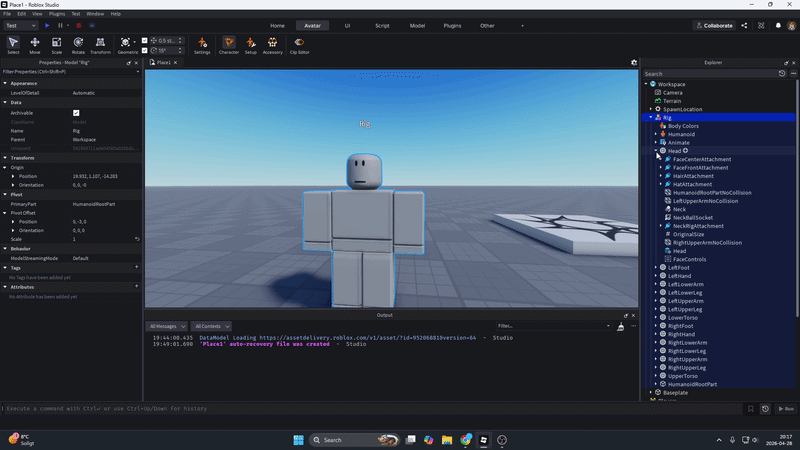Start the Play test
This screenshot has width=800, height=450.
pyautogui.click(x=47, y=26)
